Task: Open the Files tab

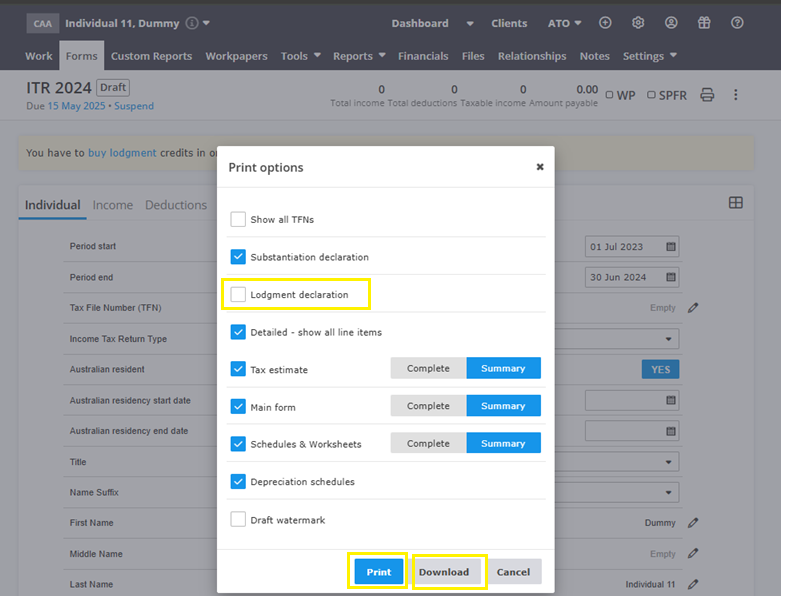Action: point(473,56)
